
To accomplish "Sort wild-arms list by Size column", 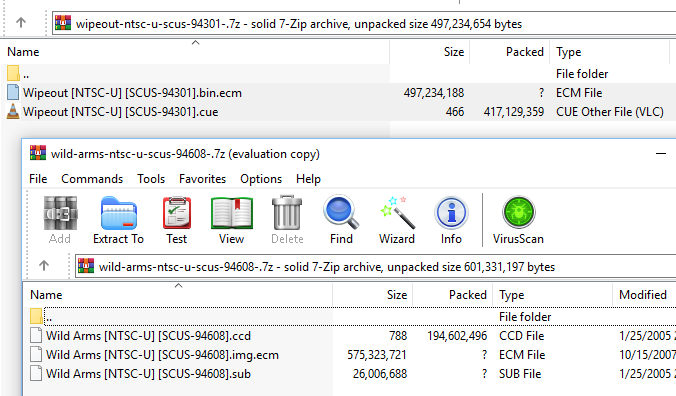I will click(x=372, y=295).
